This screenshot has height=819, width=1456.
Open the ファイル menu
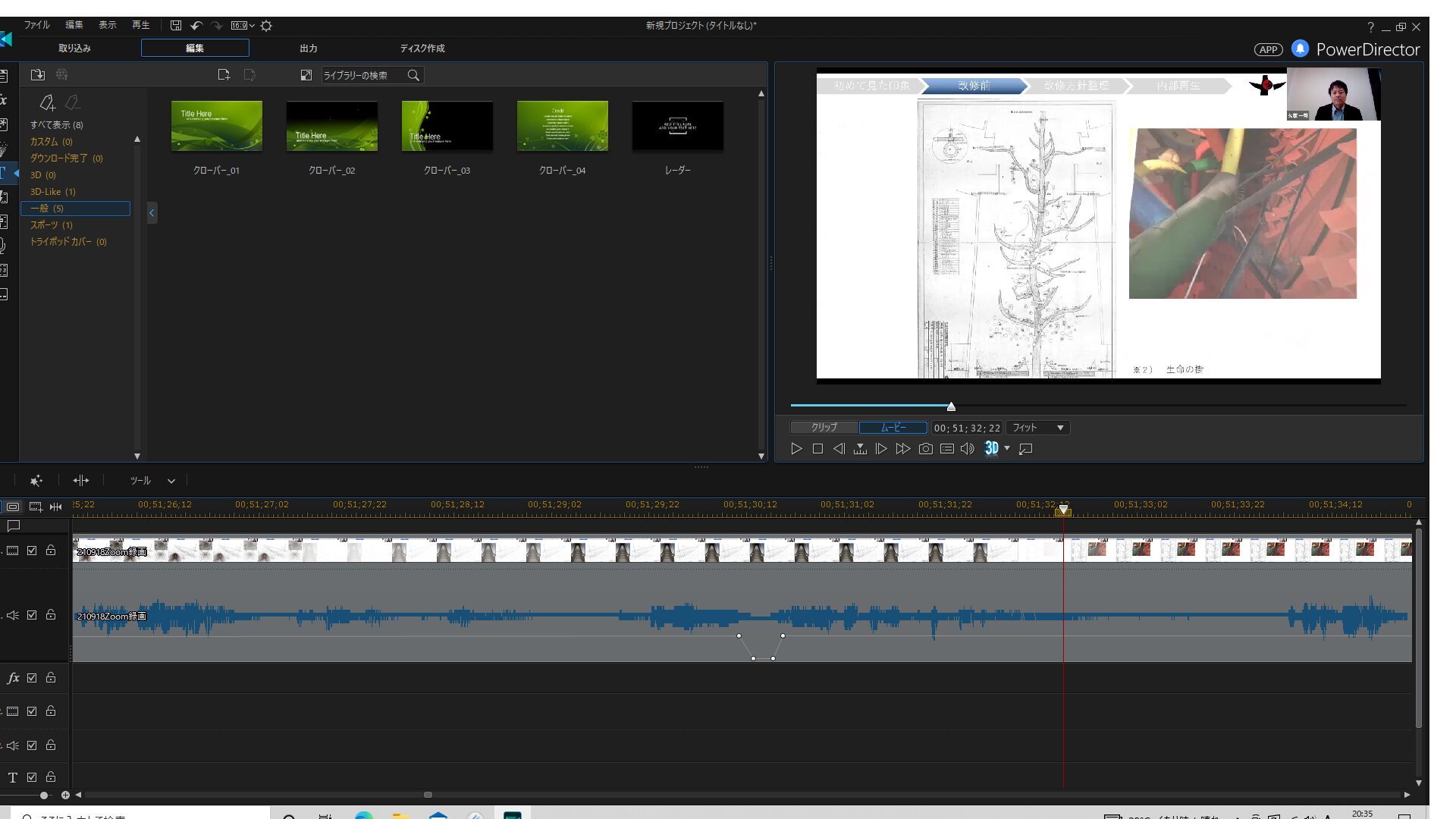coord(36,25)
